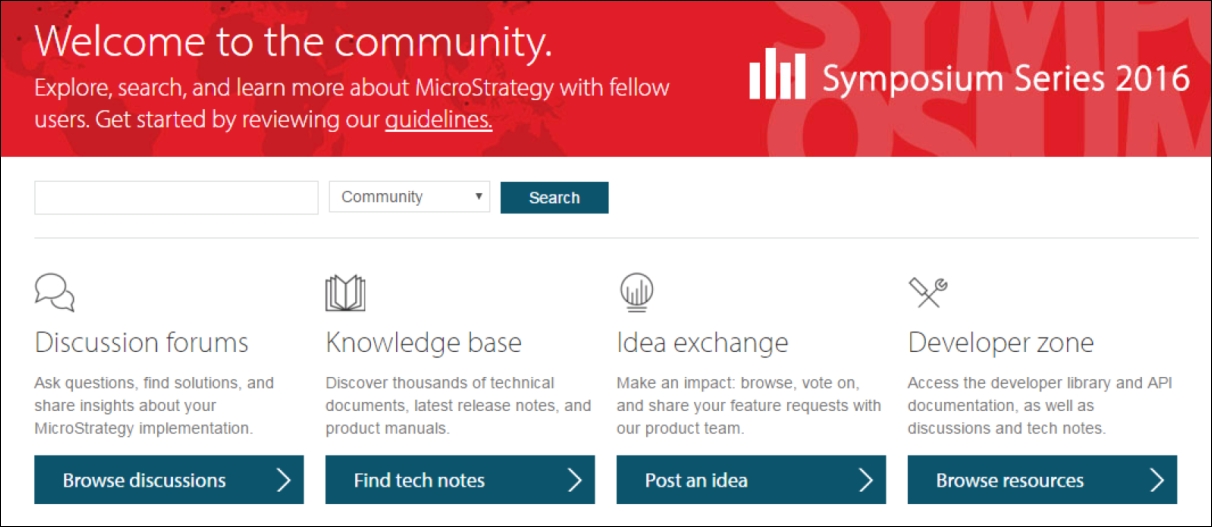
Task: Click the wrench and screwdriver Developer zone icon
Action: (x=927, y=292)
